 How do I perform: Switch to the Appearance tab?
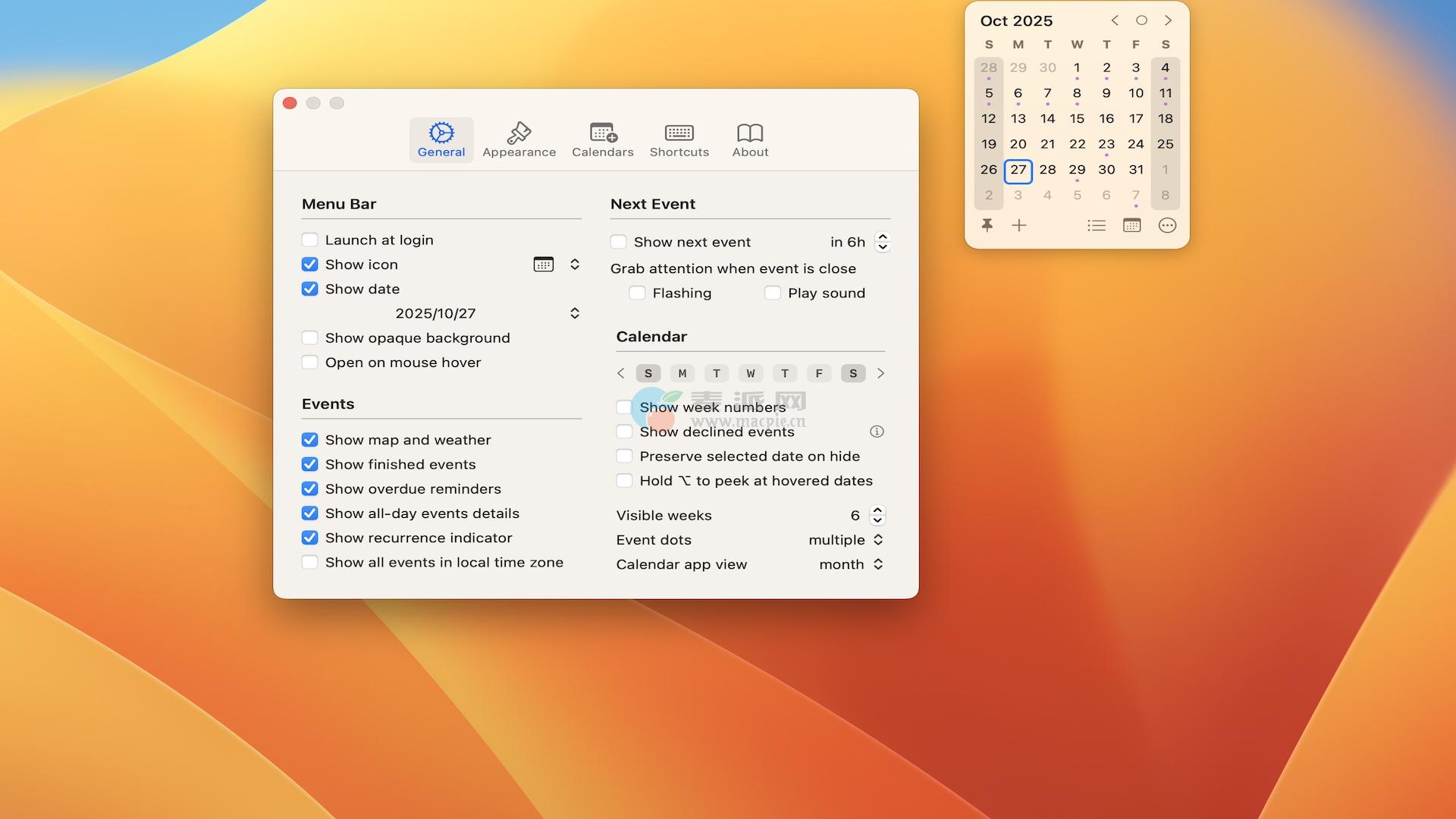pos(519,140)
